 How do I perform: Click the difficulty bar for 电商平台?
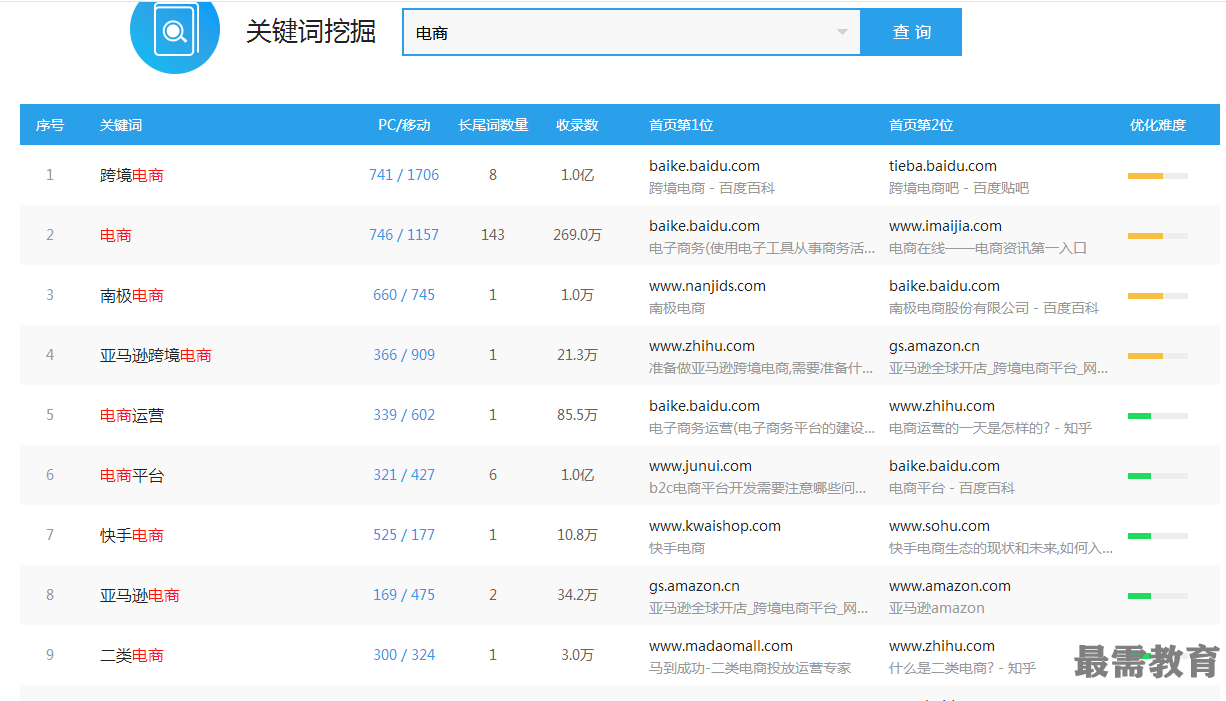(1158, 476)
